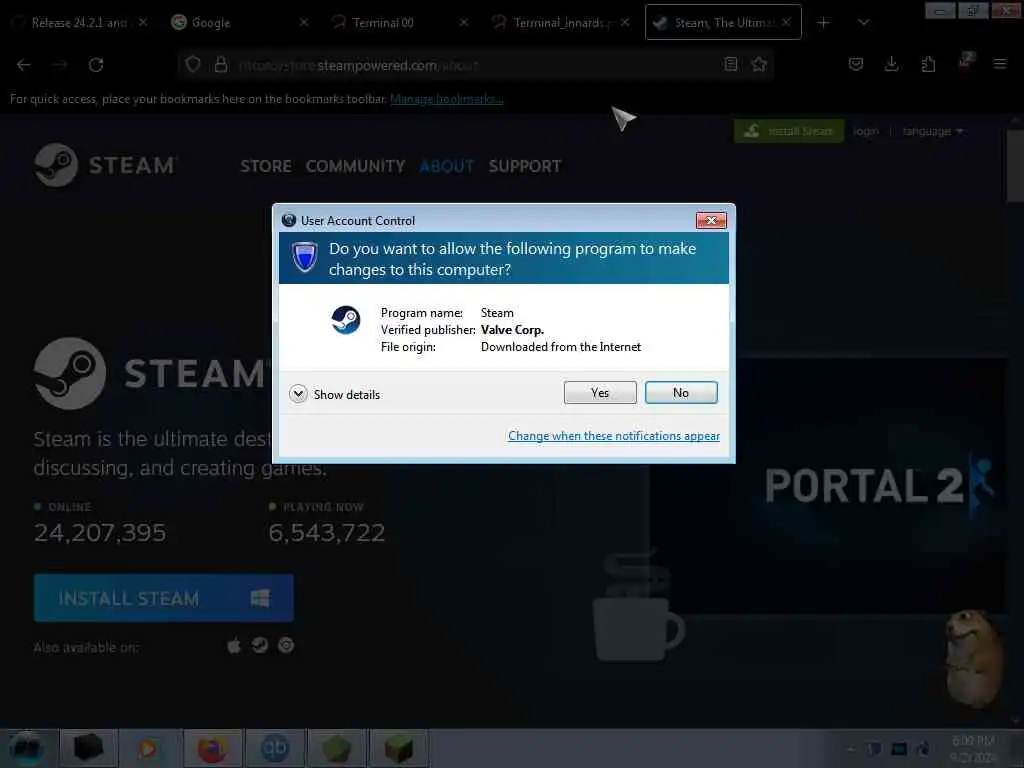Open qBittorrent from the taskbar
The width and height of the screenshot is (1024, 768).
(x=274, y=748)
